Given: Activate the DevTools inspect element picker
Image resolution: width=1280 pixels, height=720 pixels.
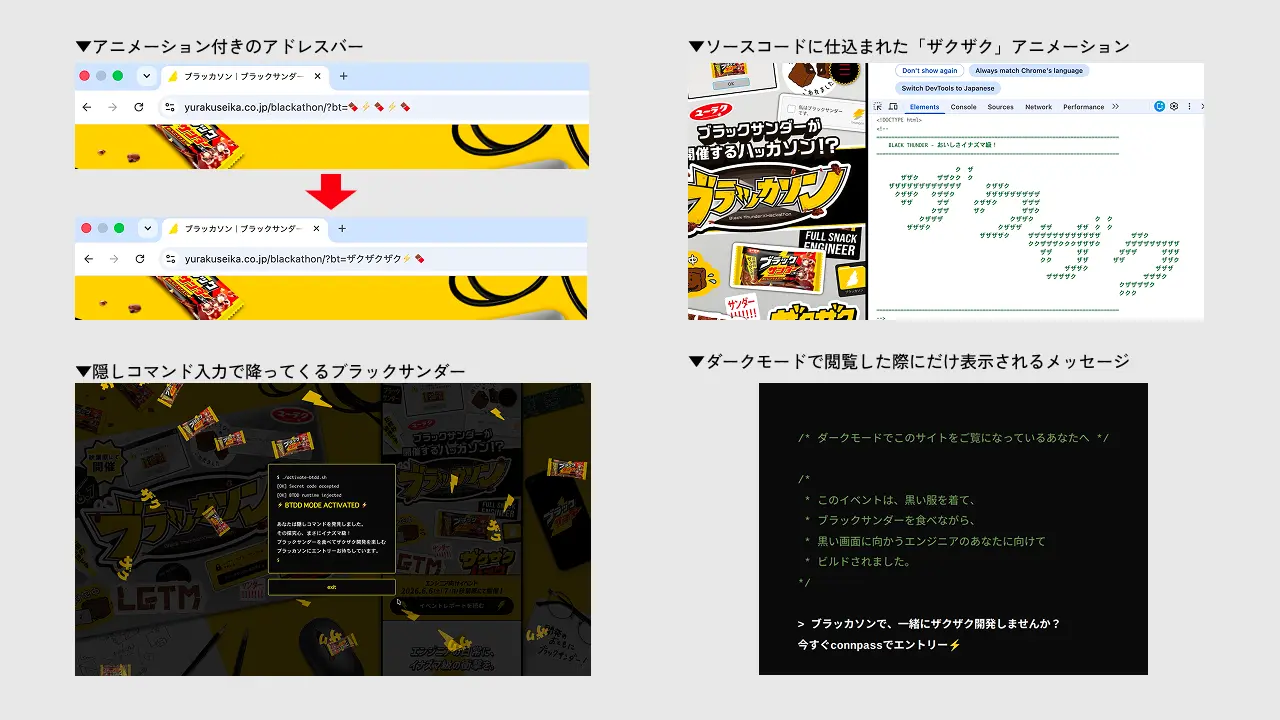Looking at the screenshot, I should click(877, 107).
